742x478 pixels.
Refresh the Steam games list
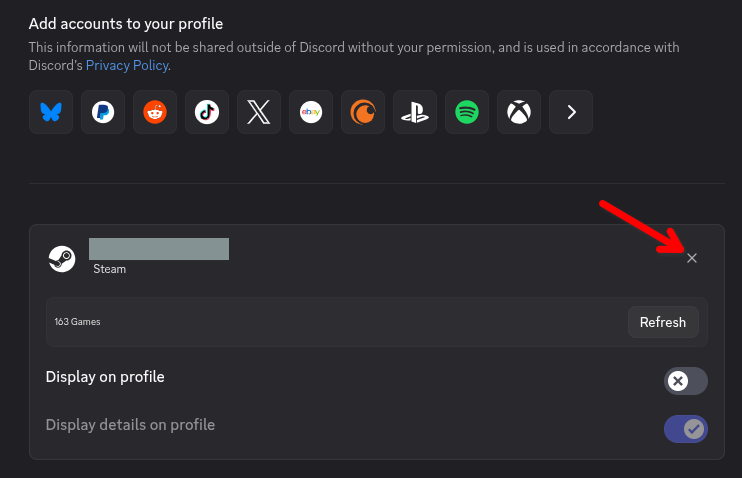coord(663,322)
